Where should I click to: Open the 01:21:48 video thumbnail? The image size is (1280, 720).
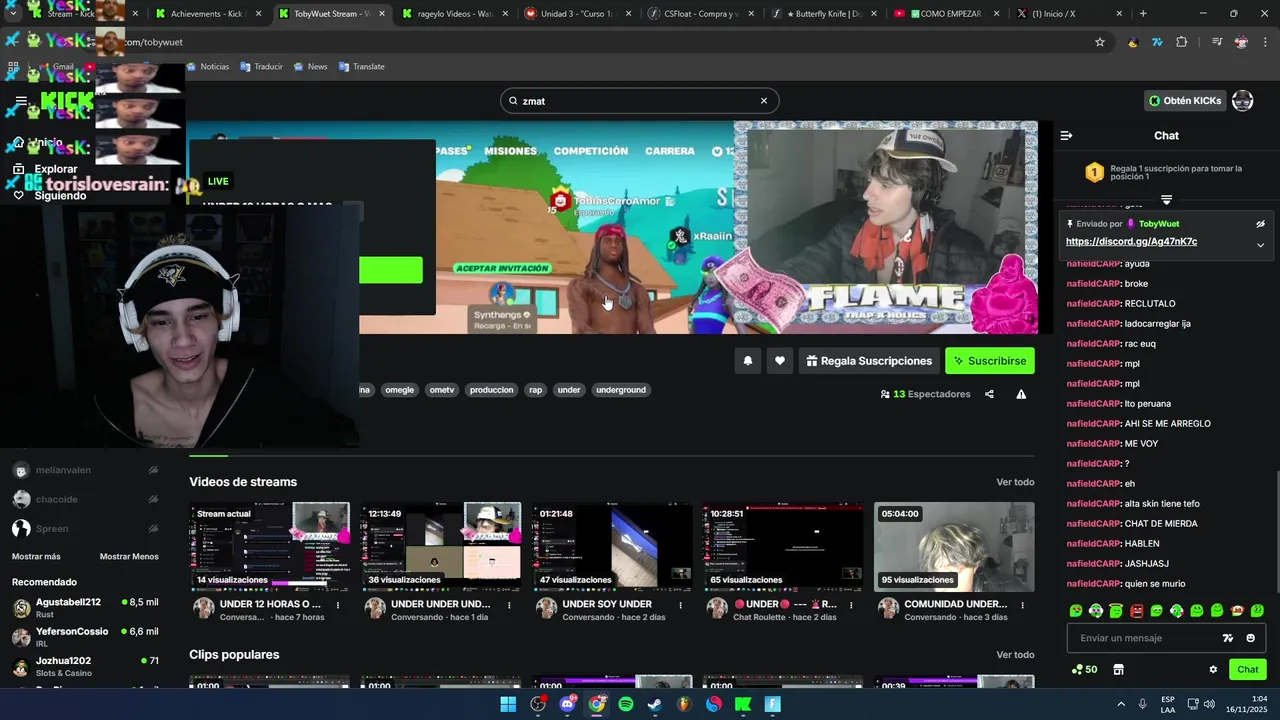click(x=612, y=547)
